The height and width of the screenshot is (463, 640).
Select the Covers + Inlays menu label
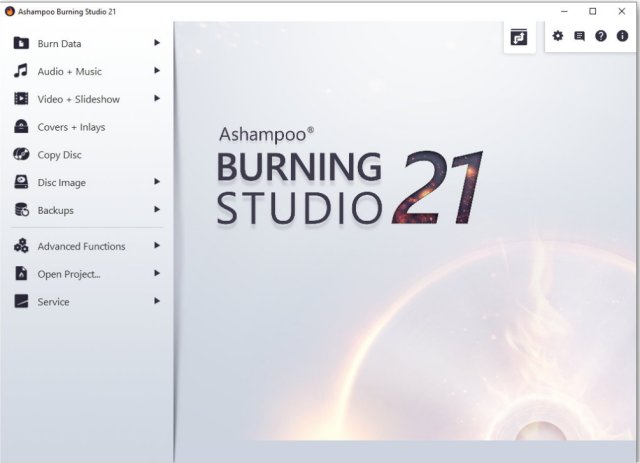tap(71, 127)
